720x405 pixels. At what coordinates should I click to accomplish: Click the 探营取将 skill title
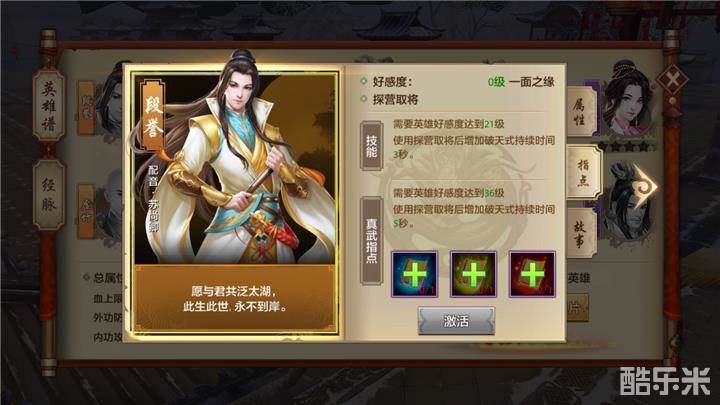[395, 100]
